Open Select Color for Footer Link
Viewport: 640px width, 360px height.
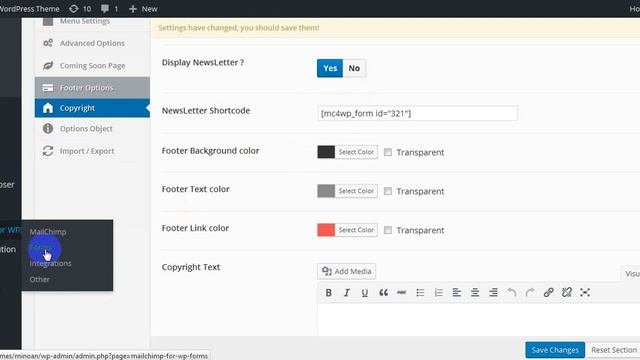coord(356,230)
